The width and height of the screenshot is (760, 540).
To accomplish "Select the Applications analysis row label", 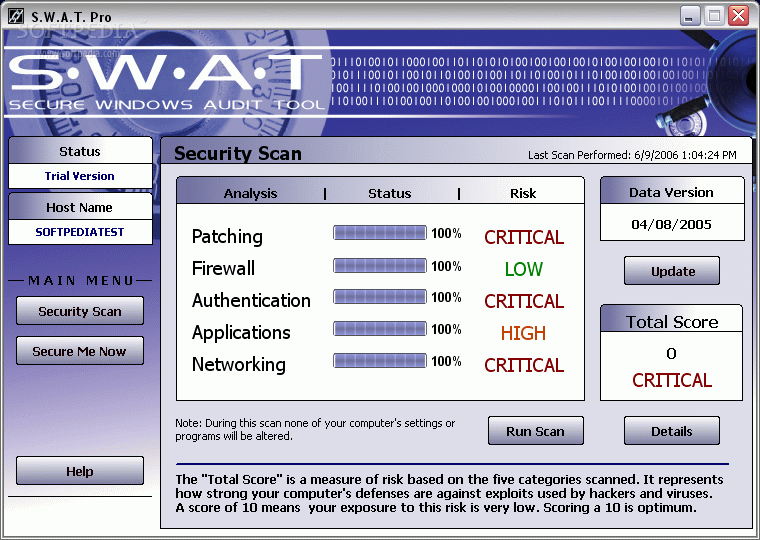I will 241,333.
